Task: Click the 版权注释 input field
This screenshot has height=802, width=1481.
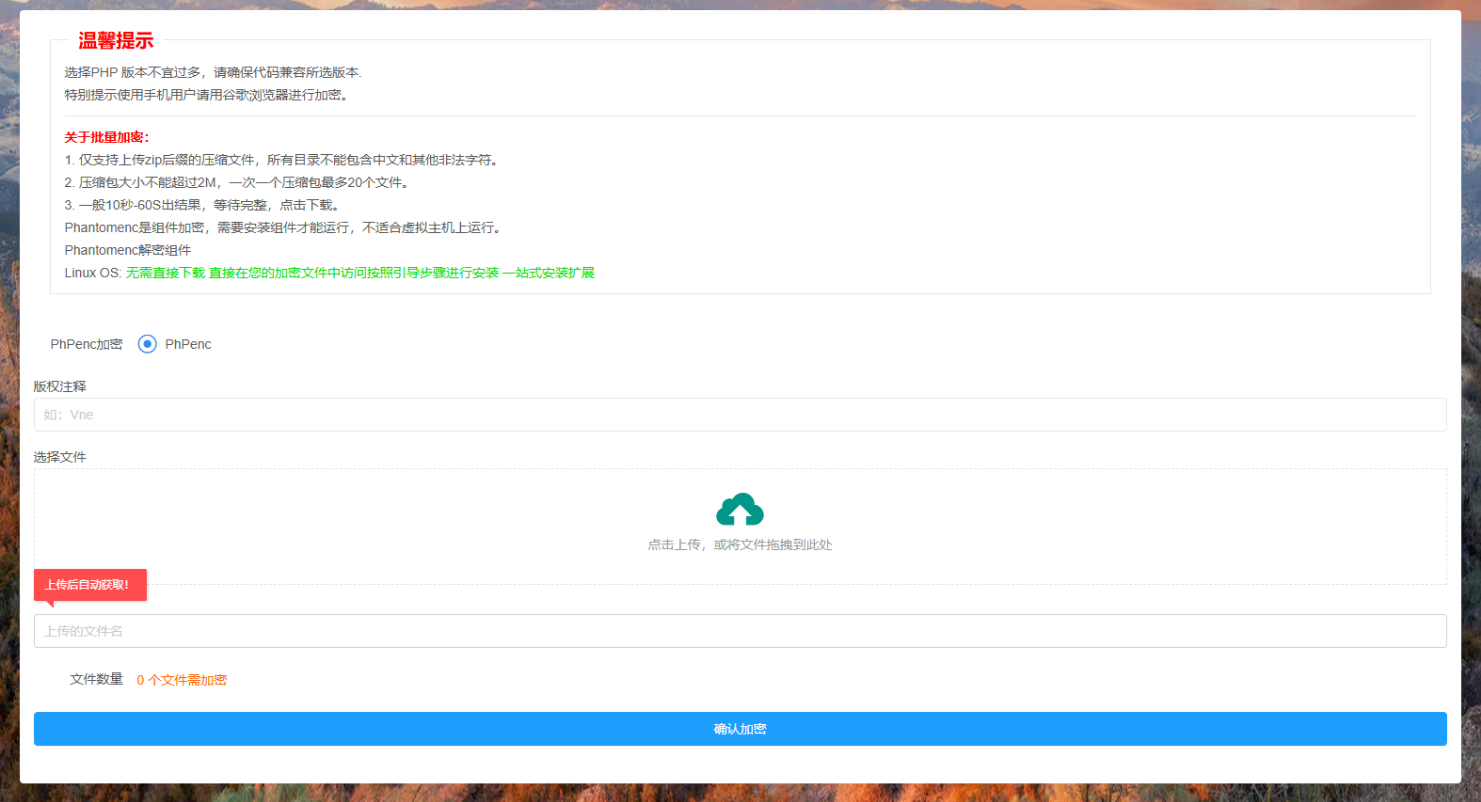Action: point(740,414)
